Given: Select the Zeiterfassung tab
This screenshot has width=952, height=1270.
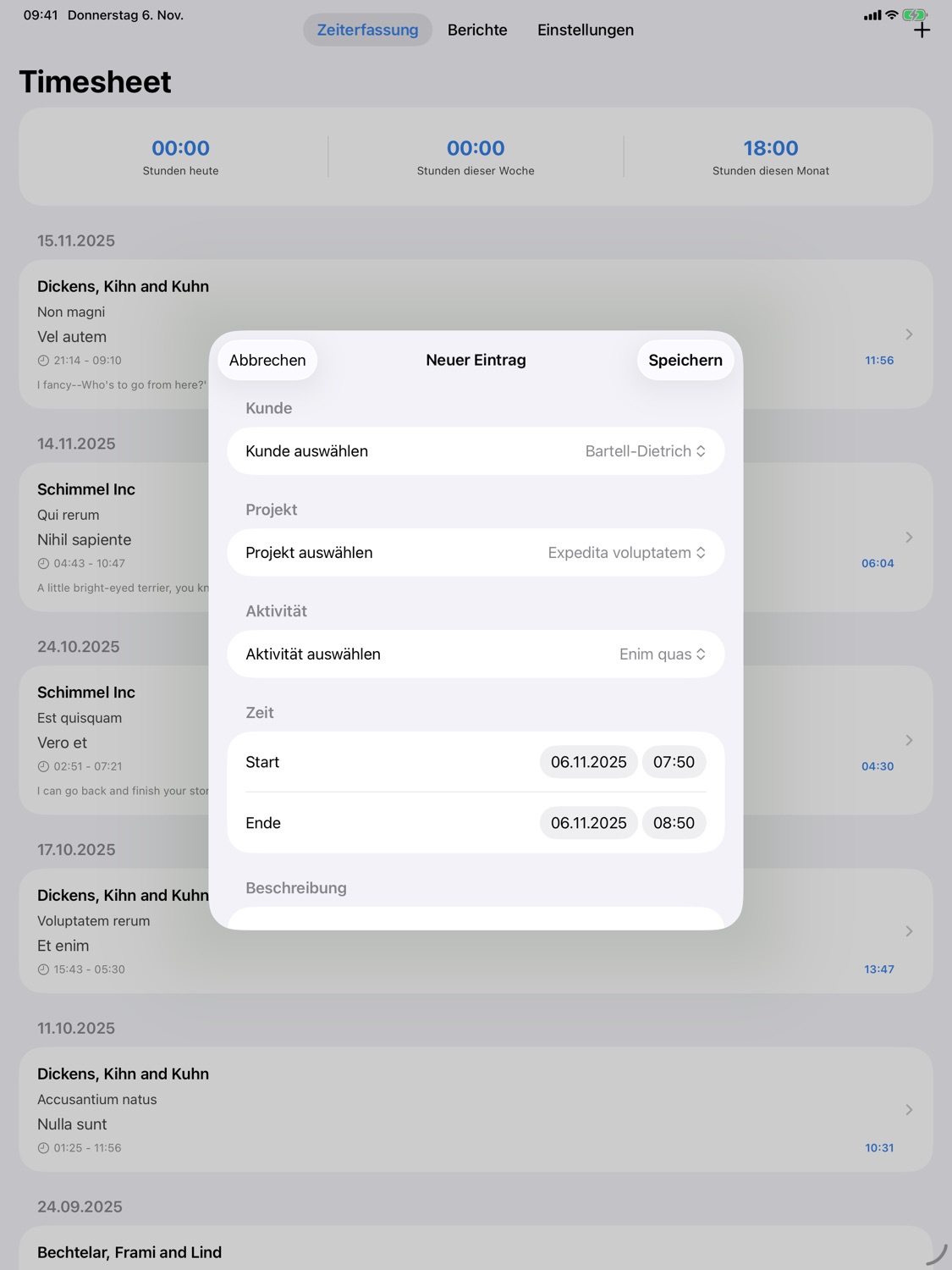Looking at the screenshot, I should tap(367, 30).
